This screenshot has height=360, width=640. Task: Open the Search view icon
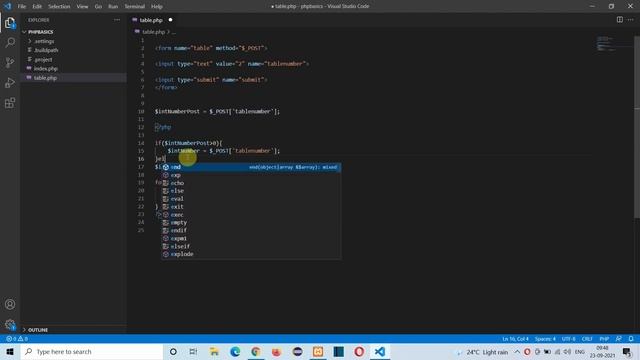point(10,42)
